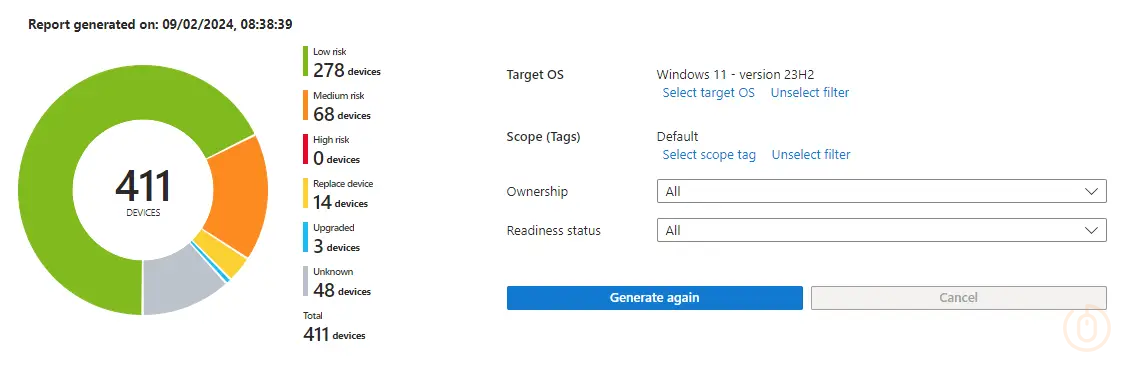Click the blue Upgraded legend swatch
The width and height of the screenshot is (1127, 368).
click(x=305, y=237)
